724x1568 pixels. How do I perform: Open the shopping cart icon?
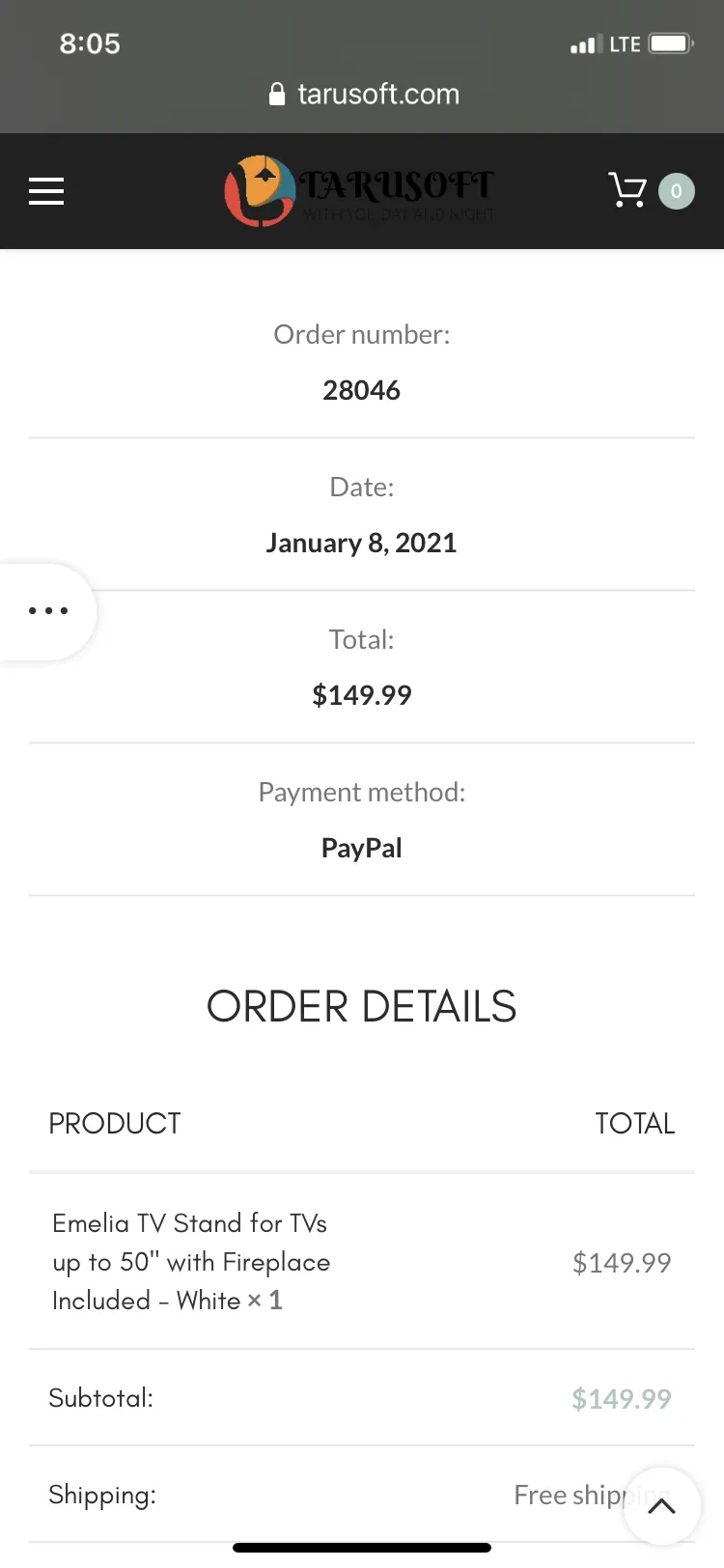click(627, 190)
